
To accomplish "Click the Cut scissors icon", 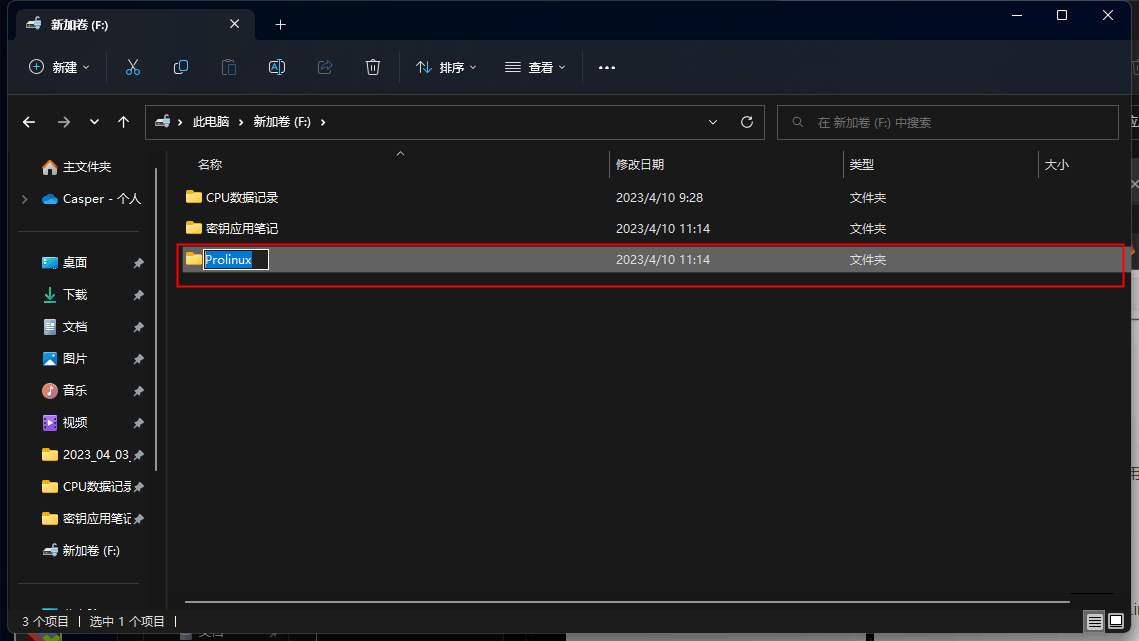I will tap(132, 68).
